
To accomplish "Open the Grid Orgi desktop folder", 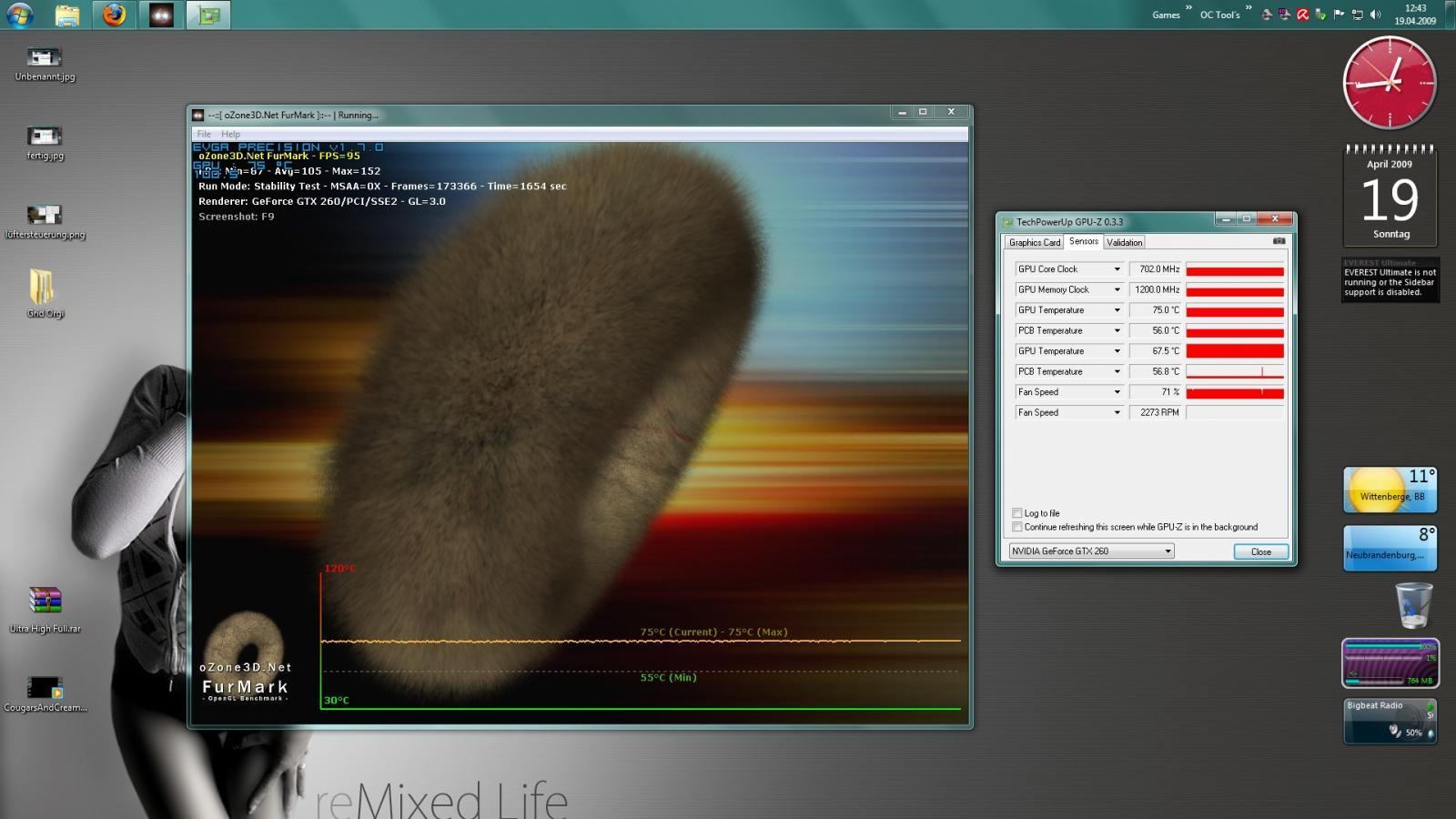I will [x=45, y=293].
